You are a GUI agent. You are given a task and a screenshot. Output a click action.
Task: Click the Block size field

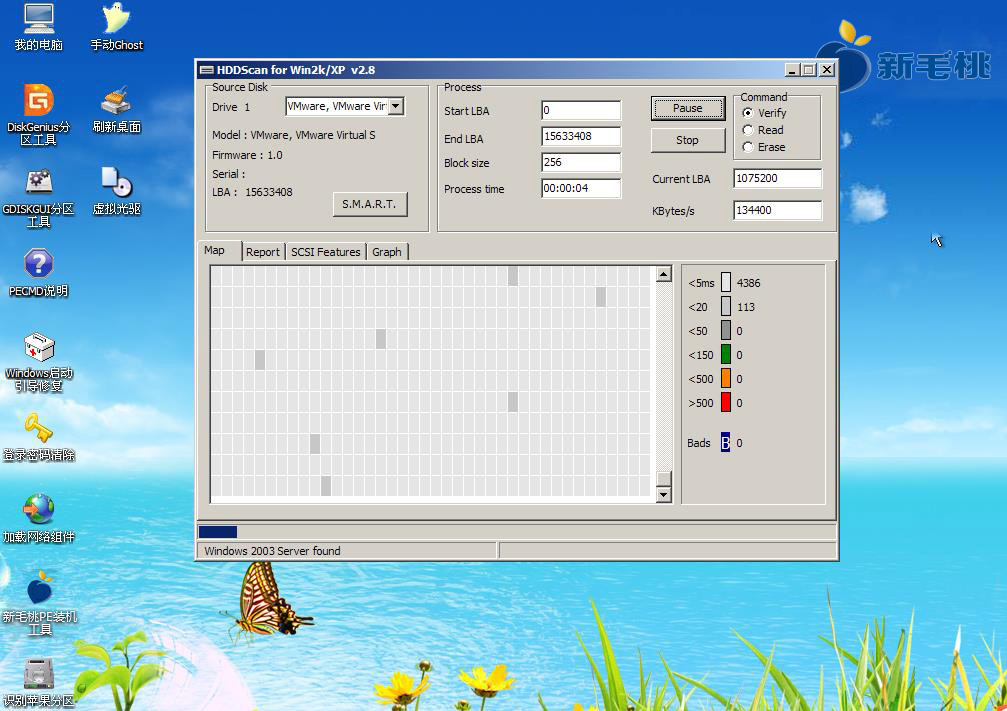coord(581,162)
